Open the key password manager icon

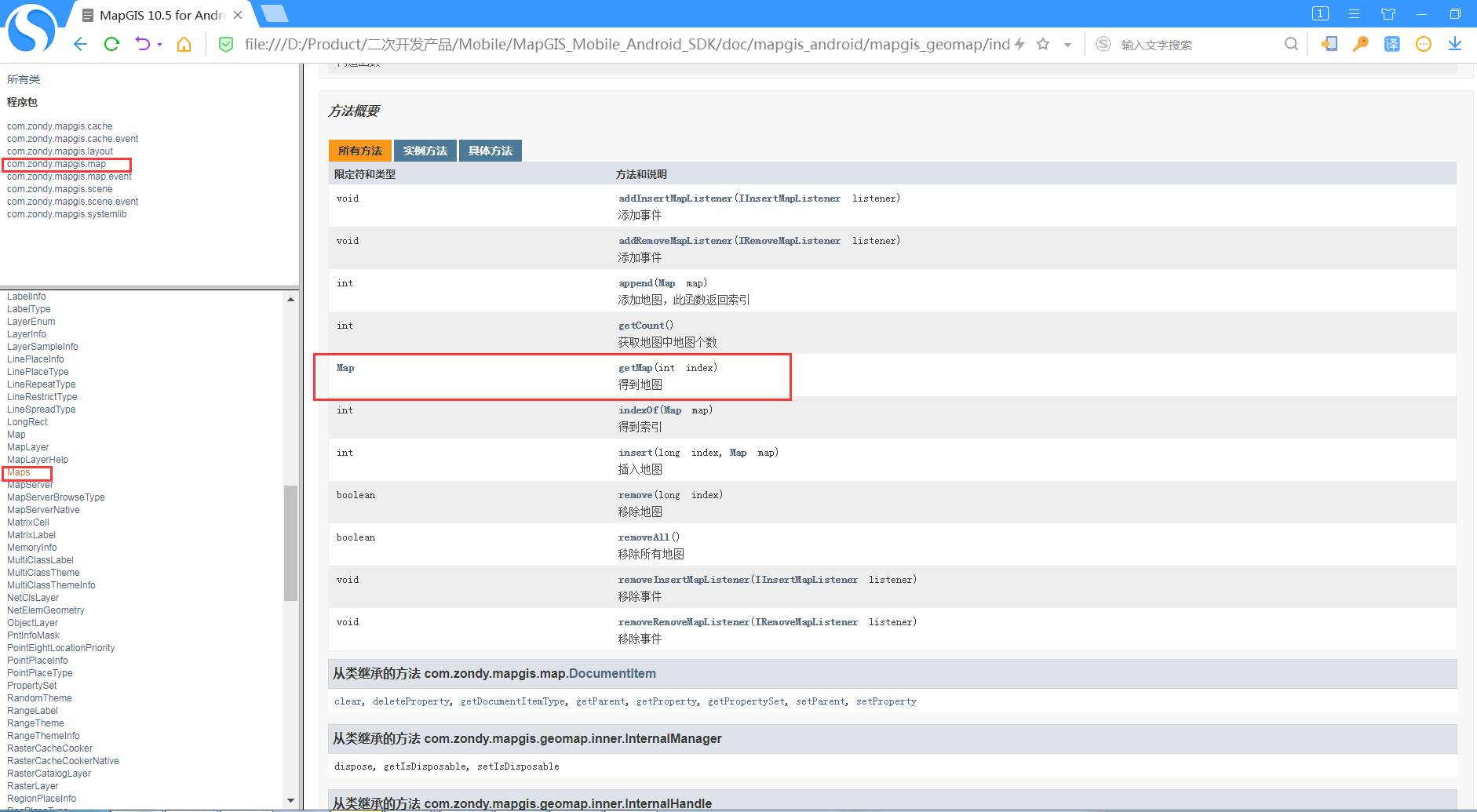pos(1360,44)
